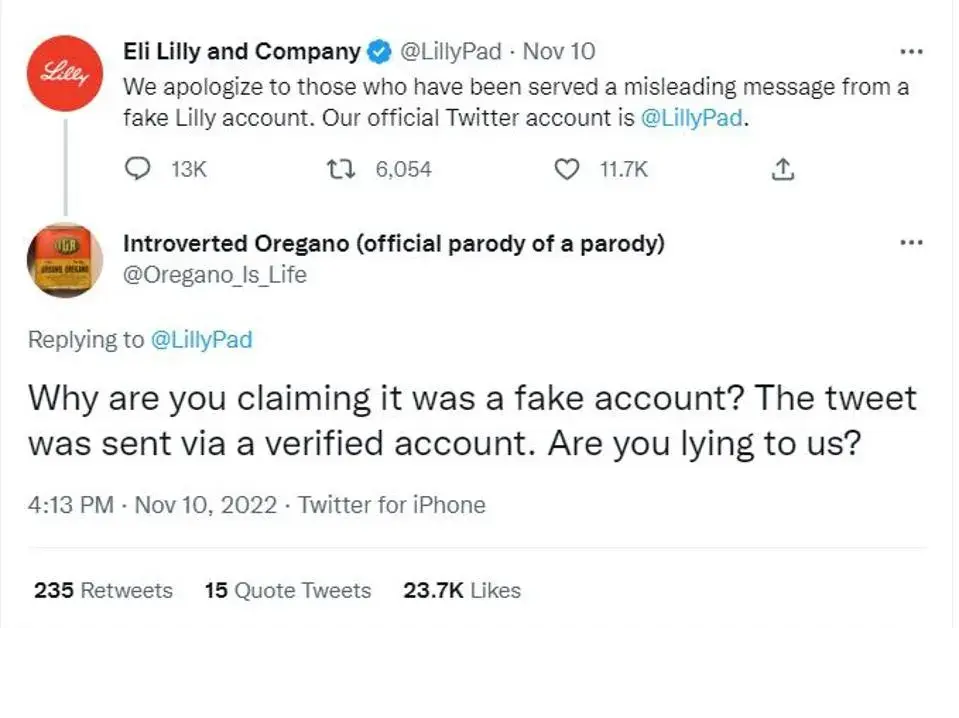View the 235 Retweets list
This screenshot has height=718, width=959.
pyautogui.click(x=103, y=590)
